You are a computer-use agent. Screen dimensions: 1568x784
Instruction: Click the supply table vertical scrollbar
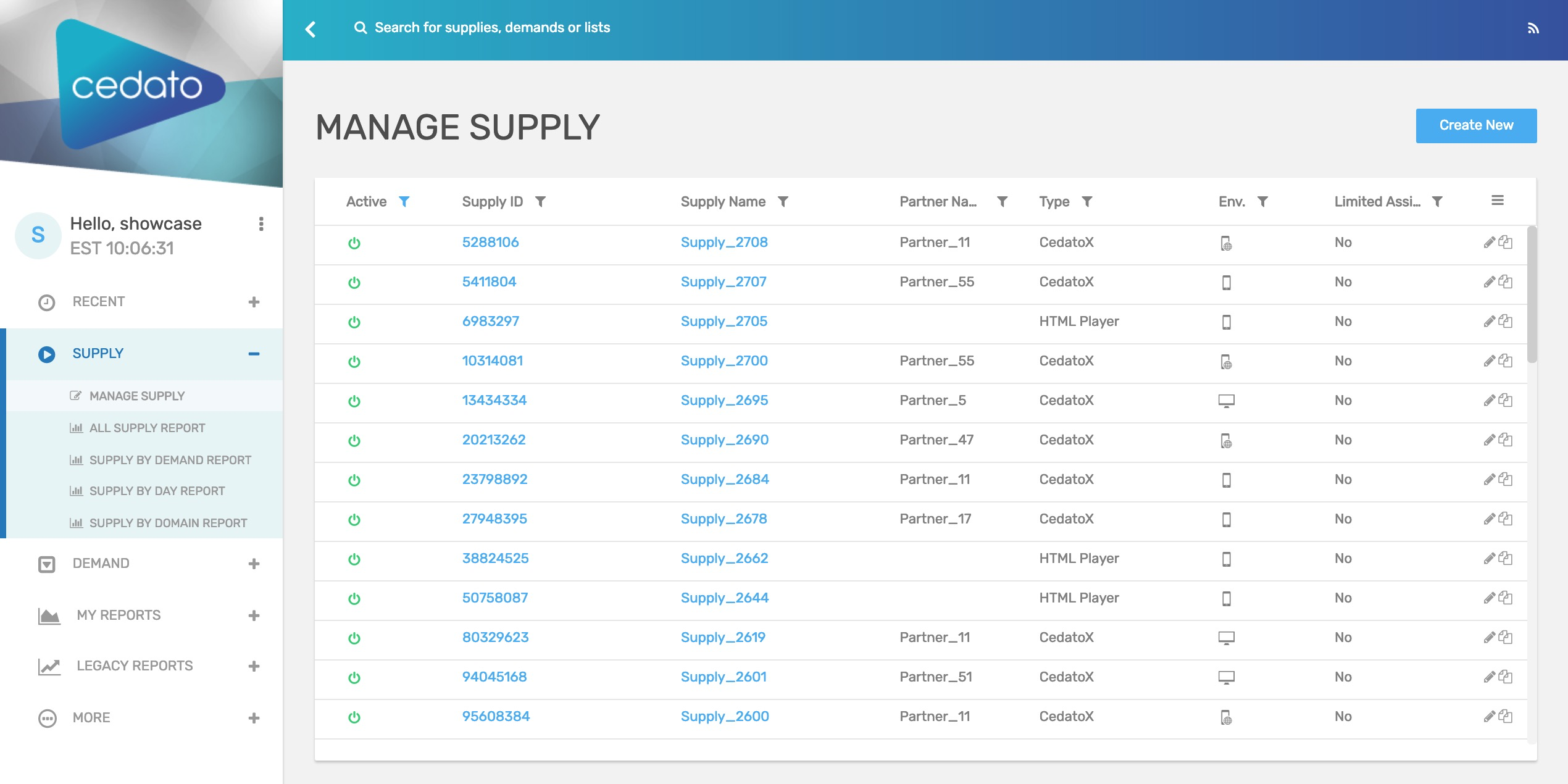(x=1532, y=294)
